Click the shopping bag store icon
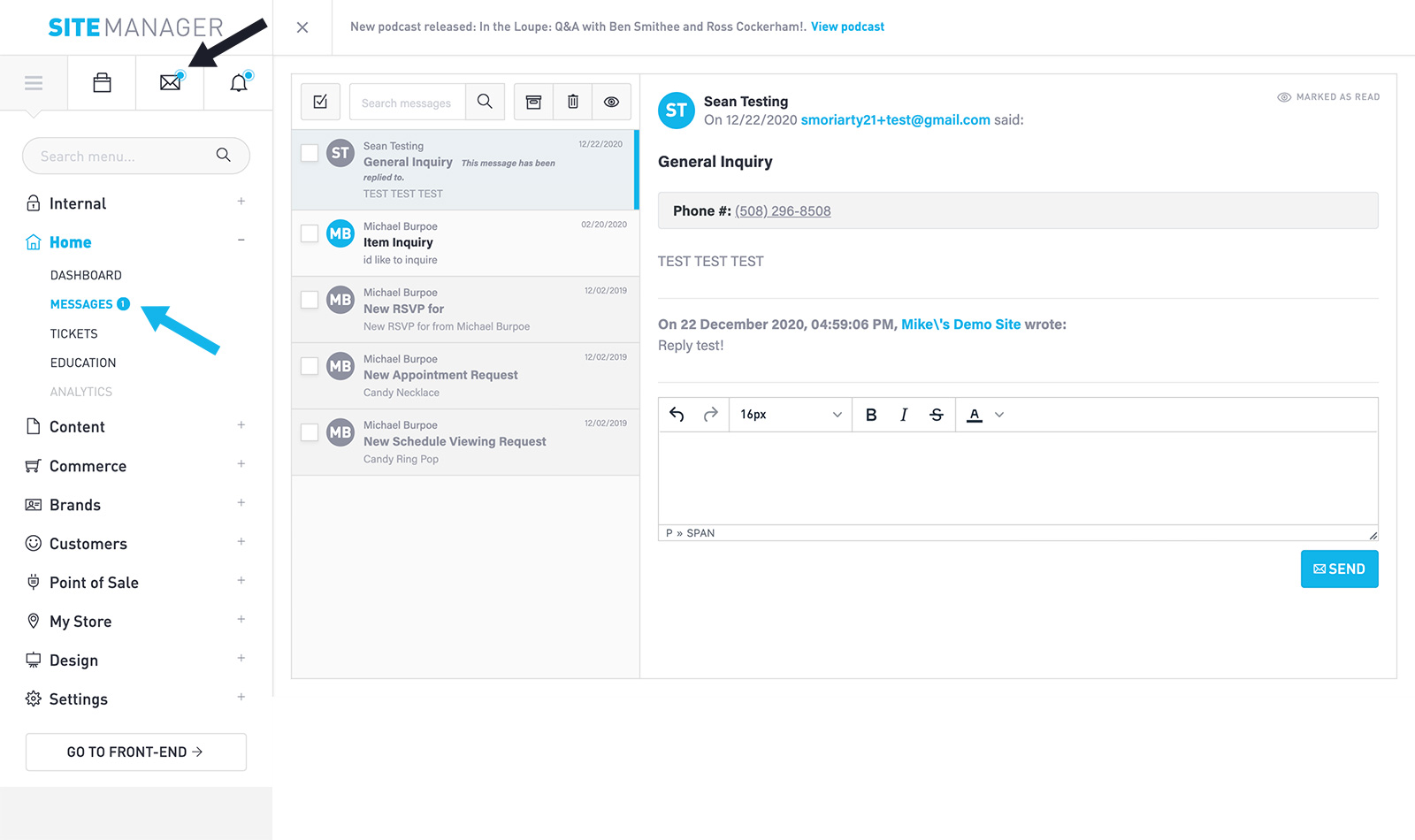The height and width of the screenshot is (840, 1415). click(103, 83)
